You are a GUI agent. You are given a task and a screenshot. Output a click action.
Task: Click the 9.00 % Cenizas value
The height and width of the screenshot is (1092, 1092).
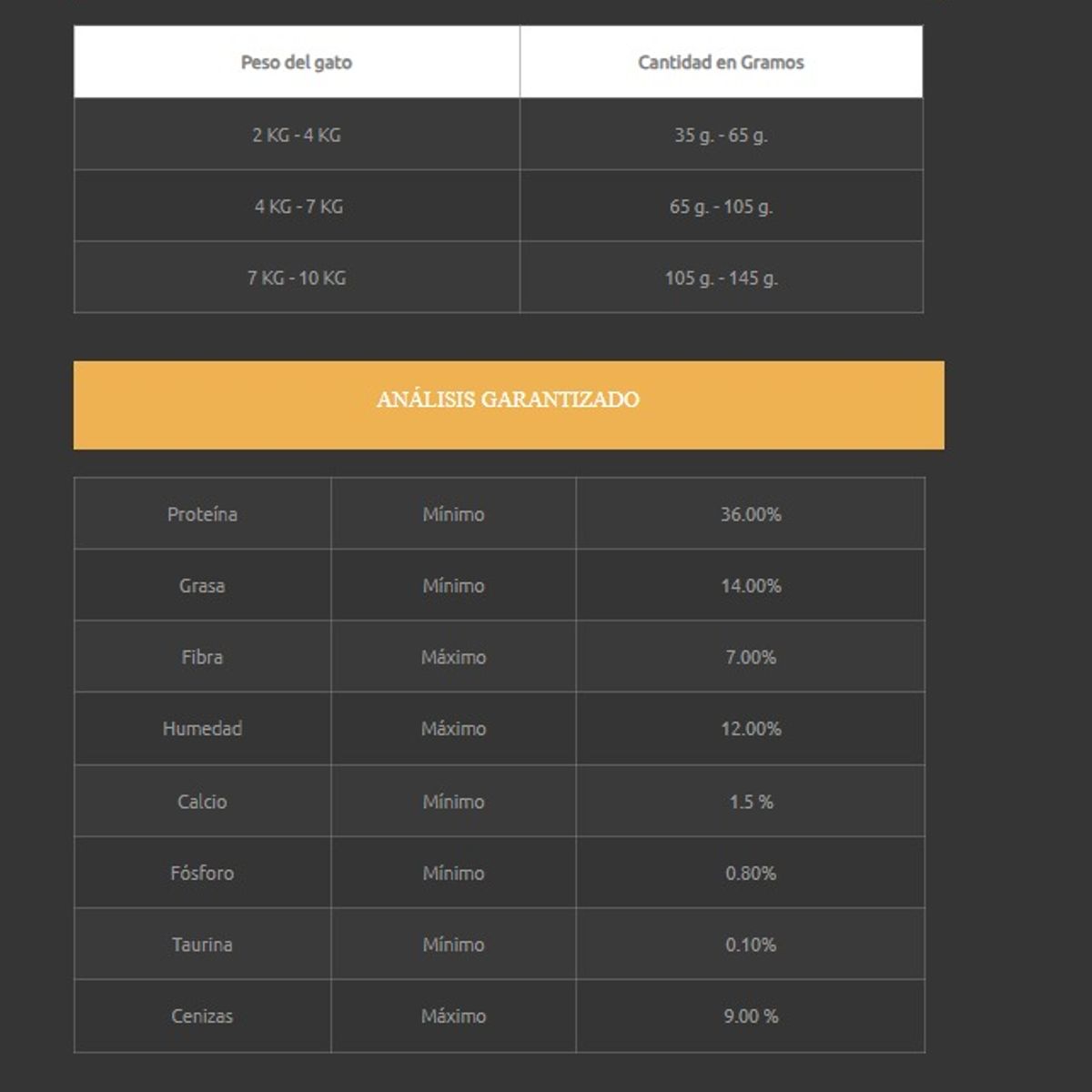[x=751, y=1016]
